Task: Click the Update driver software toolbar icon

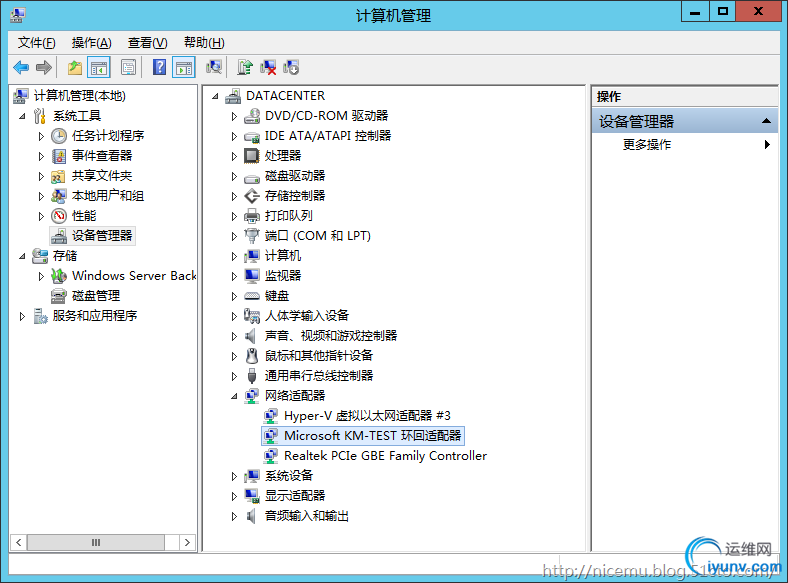Action: (x=245, y=67)
